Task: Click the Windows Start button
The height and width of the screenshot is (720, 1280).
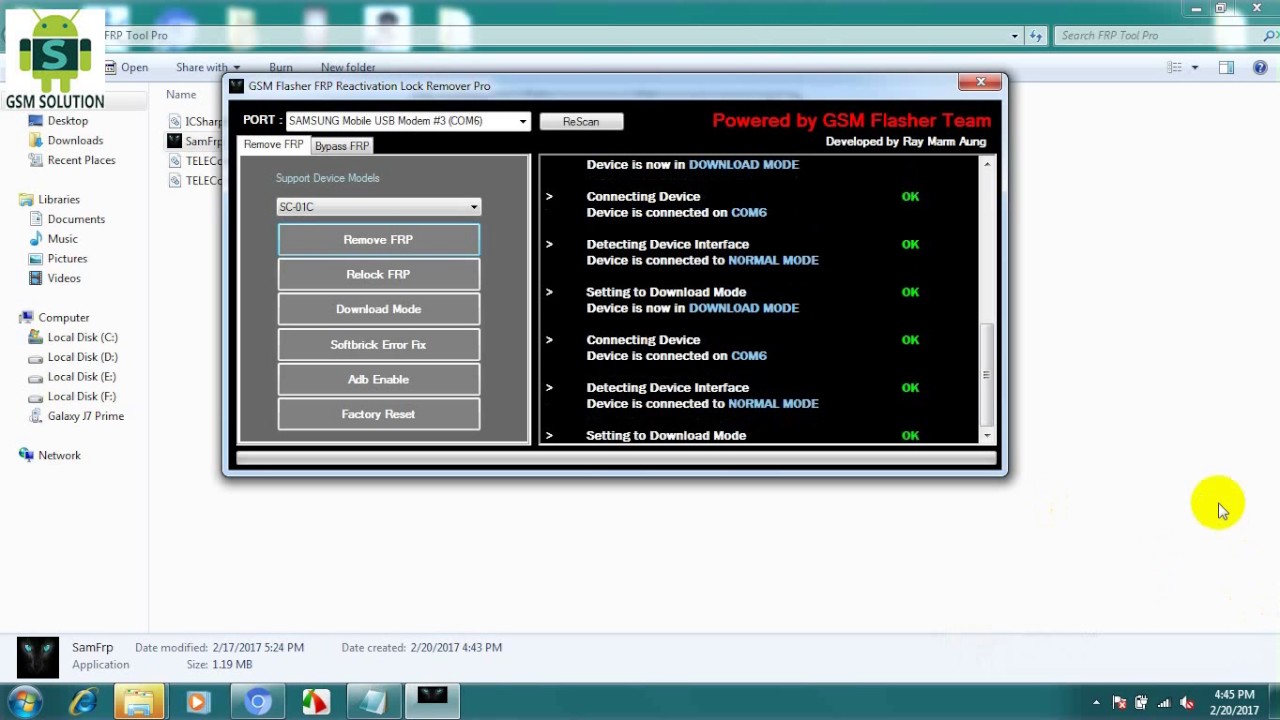Action: click(24, 702)
